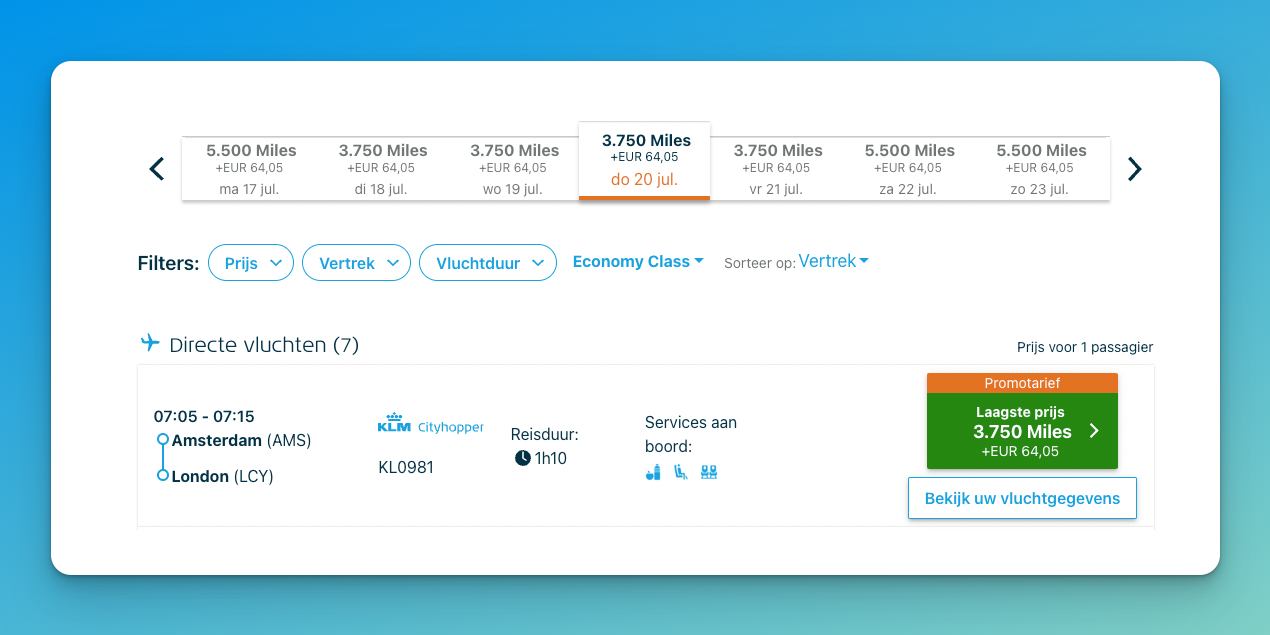Click the Services aan boord label
This screenshot has height=635, width=1270.
pyautogui.click(x=691, y=434)
